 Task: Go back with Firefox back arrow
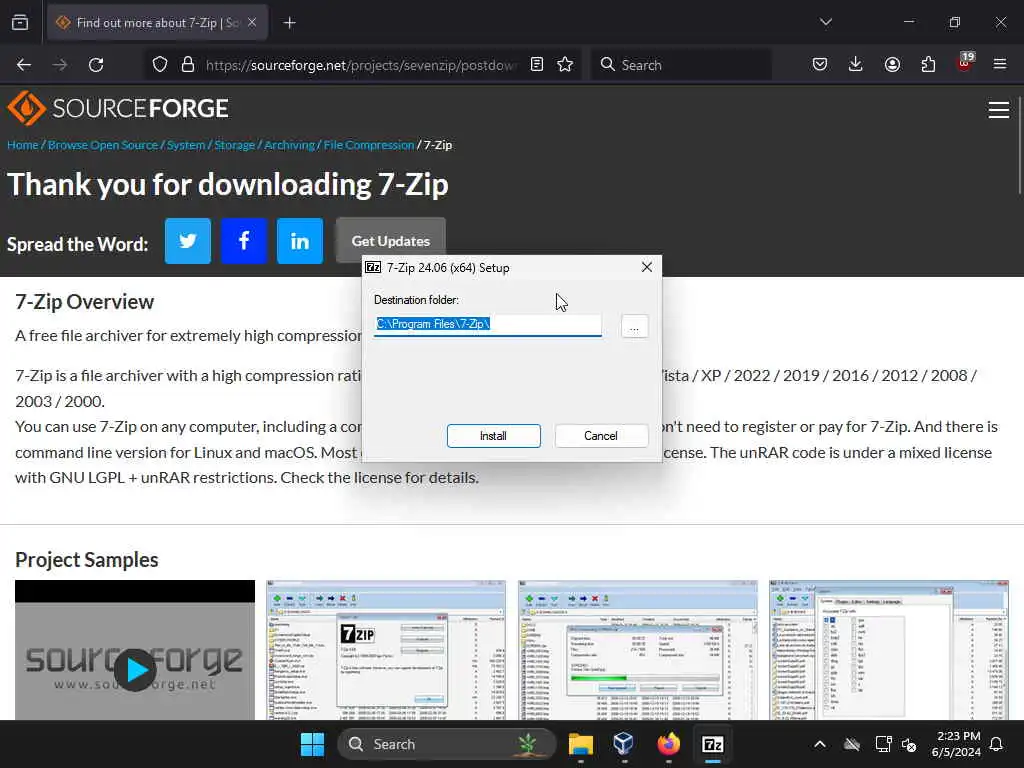[x=24, y=65]
